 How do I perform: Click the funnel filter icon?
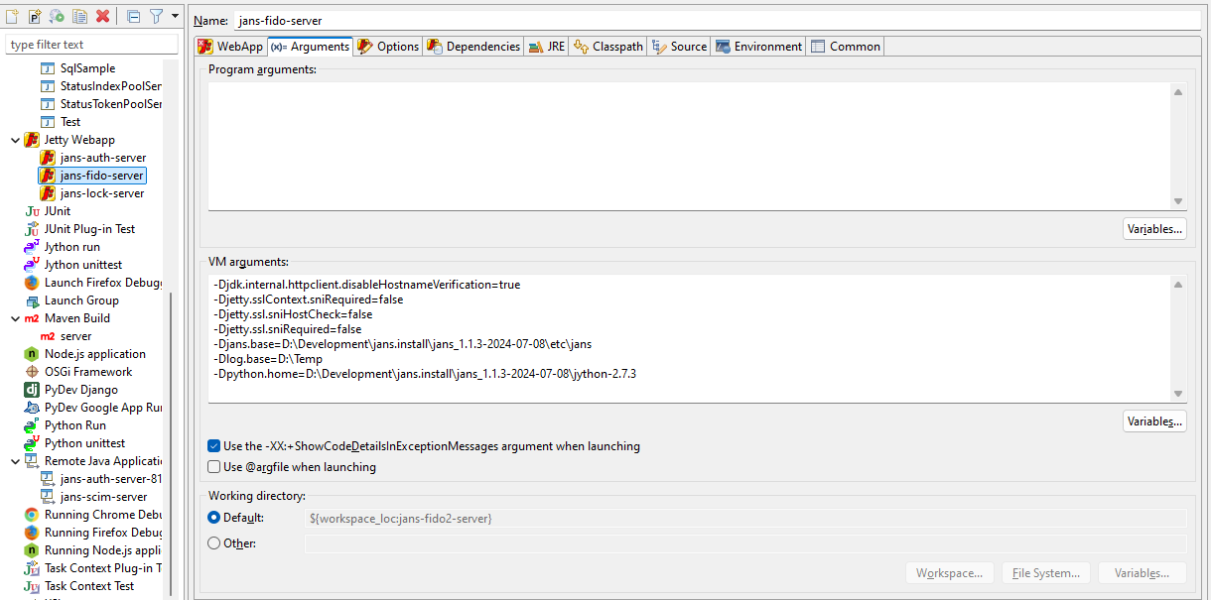tap(156, 16)
